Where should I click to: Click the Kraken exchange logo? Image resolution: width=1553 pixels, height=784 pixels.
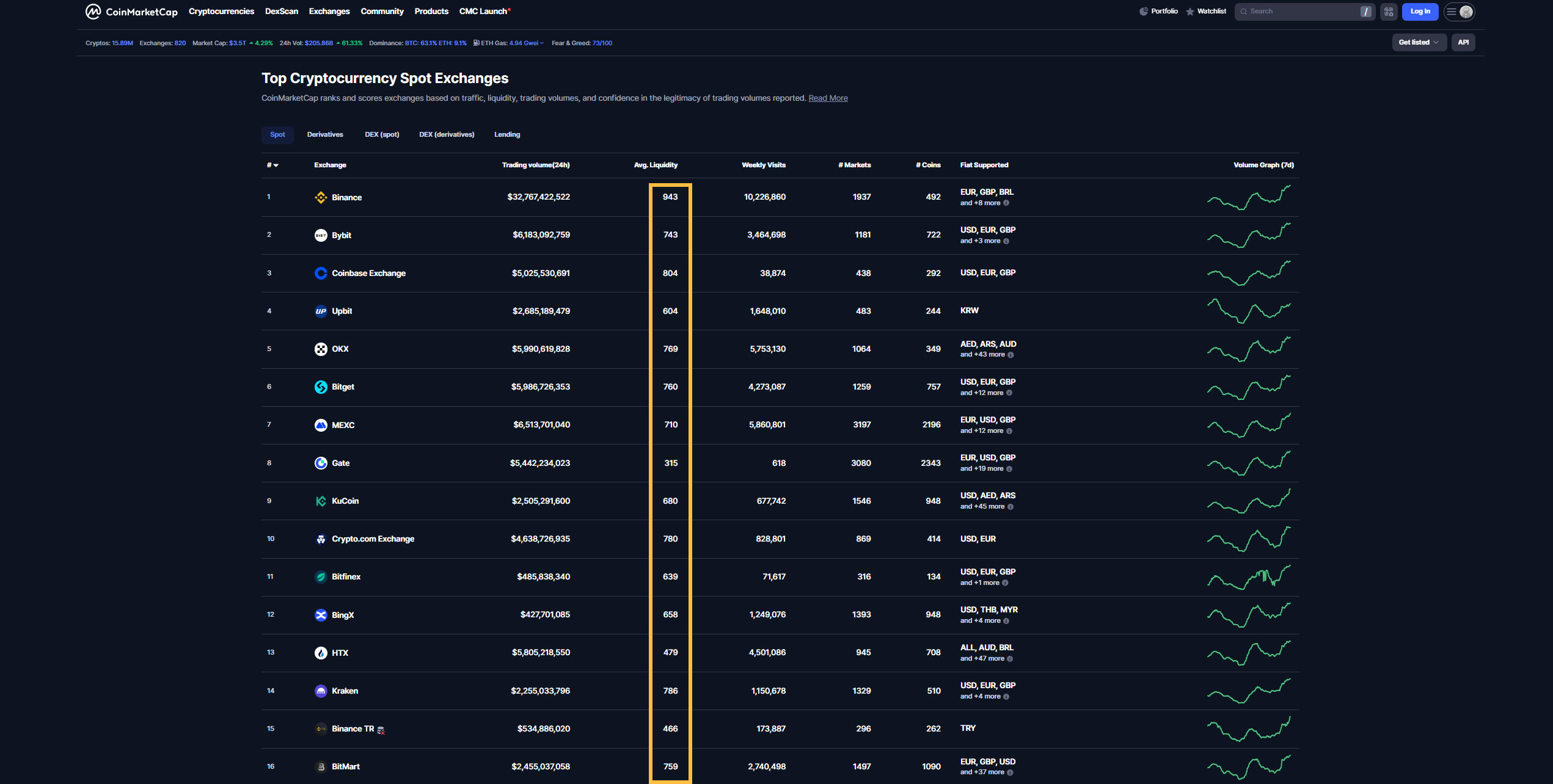(x=321, y=691)
